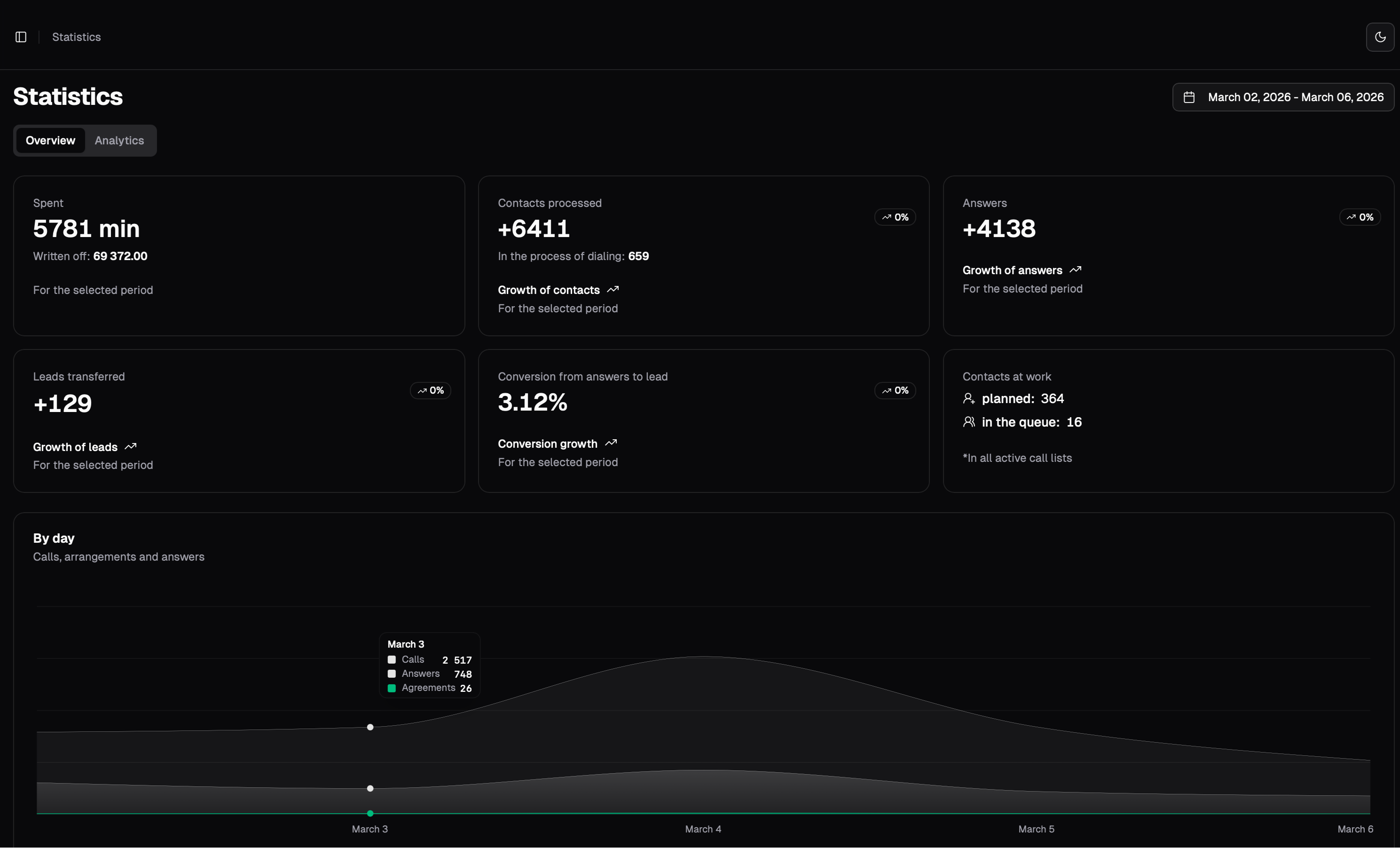1400x848 pixels.
Task: Click the Growth of leads trend icon
Action: (130, 446)
